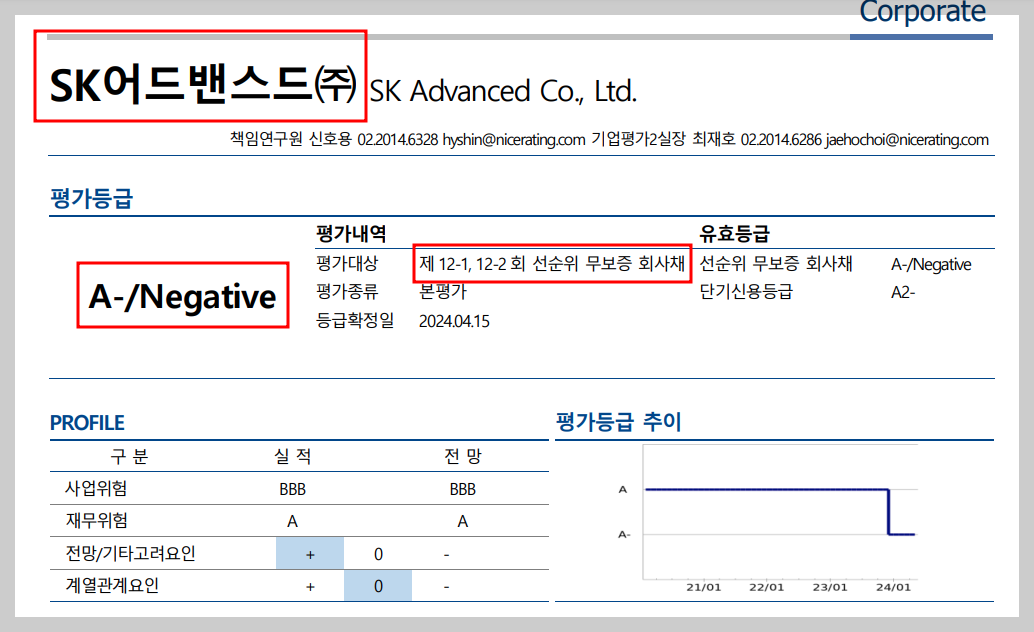Screen dimensions: 1034x632
Task: Click the - cell in 전망/기타고려요인 row
Action: pos(446,554)
